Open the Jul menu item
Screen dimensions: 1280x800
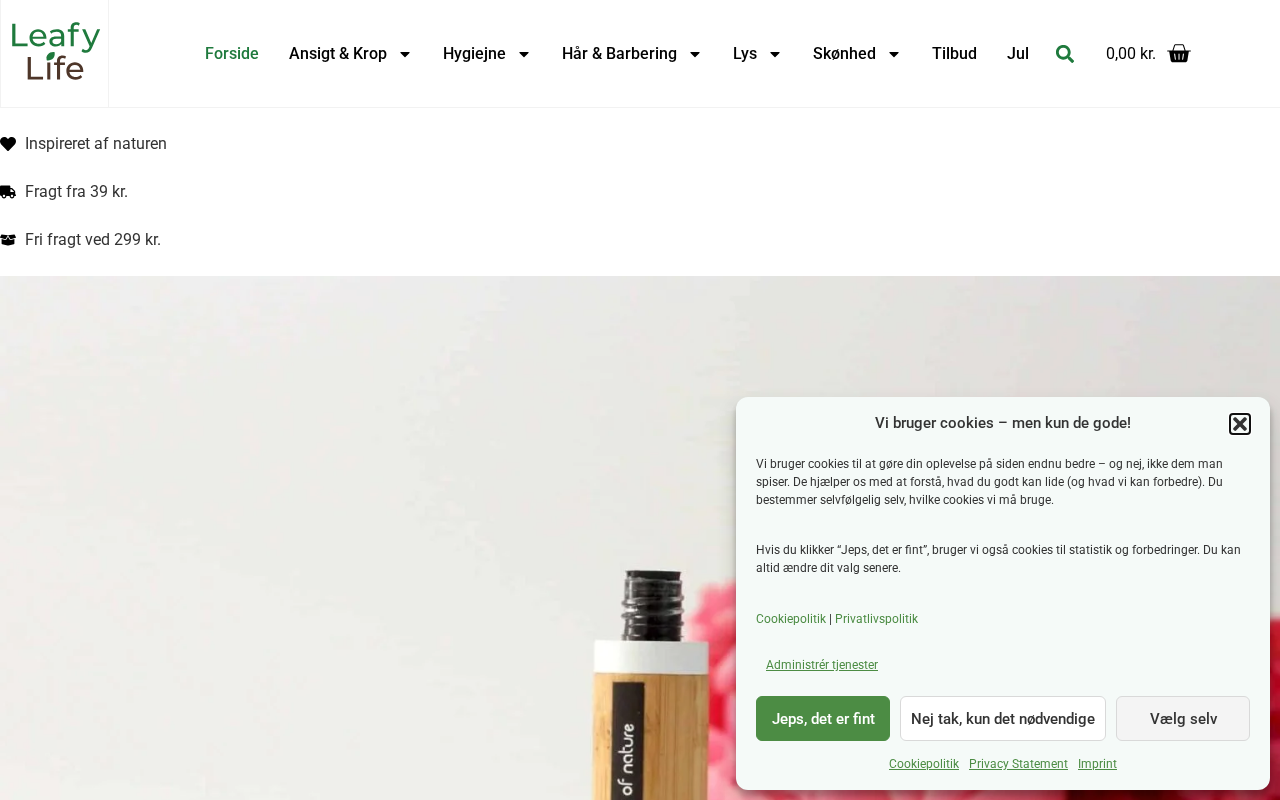tap(1018, 54)
